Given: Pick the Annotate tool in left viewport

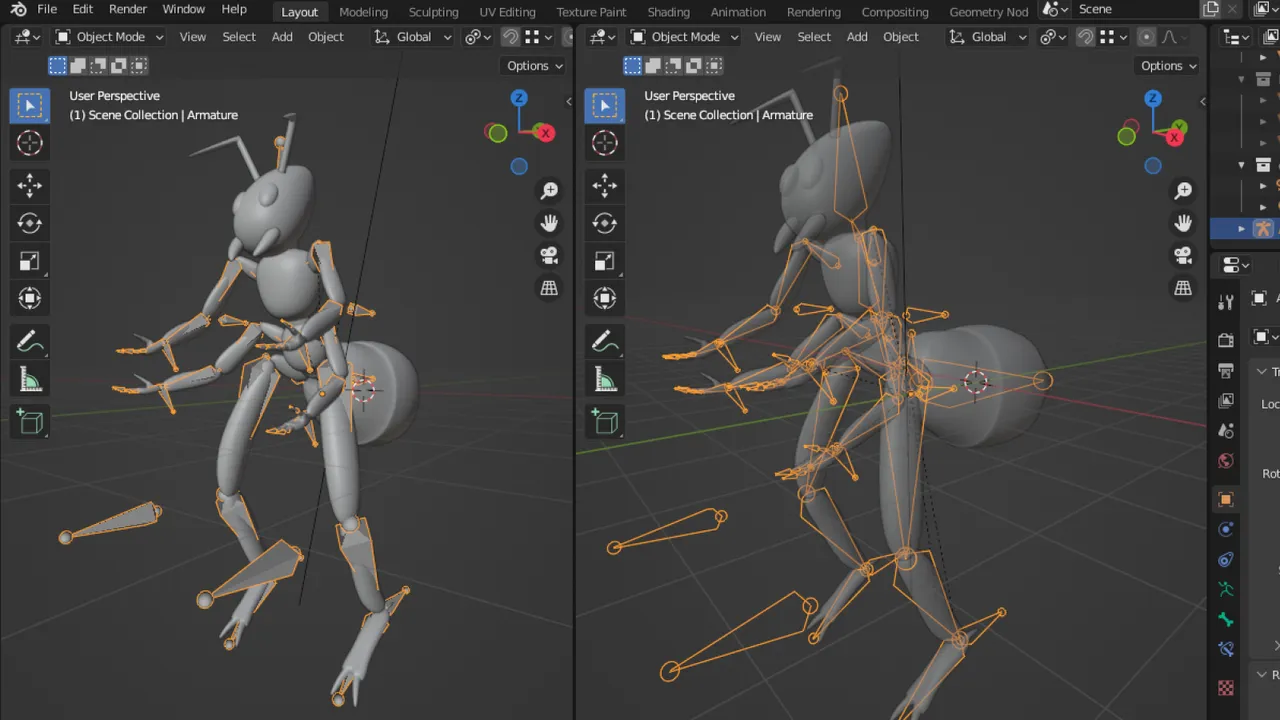Looking at the screenshot, I should click(30, 342).
